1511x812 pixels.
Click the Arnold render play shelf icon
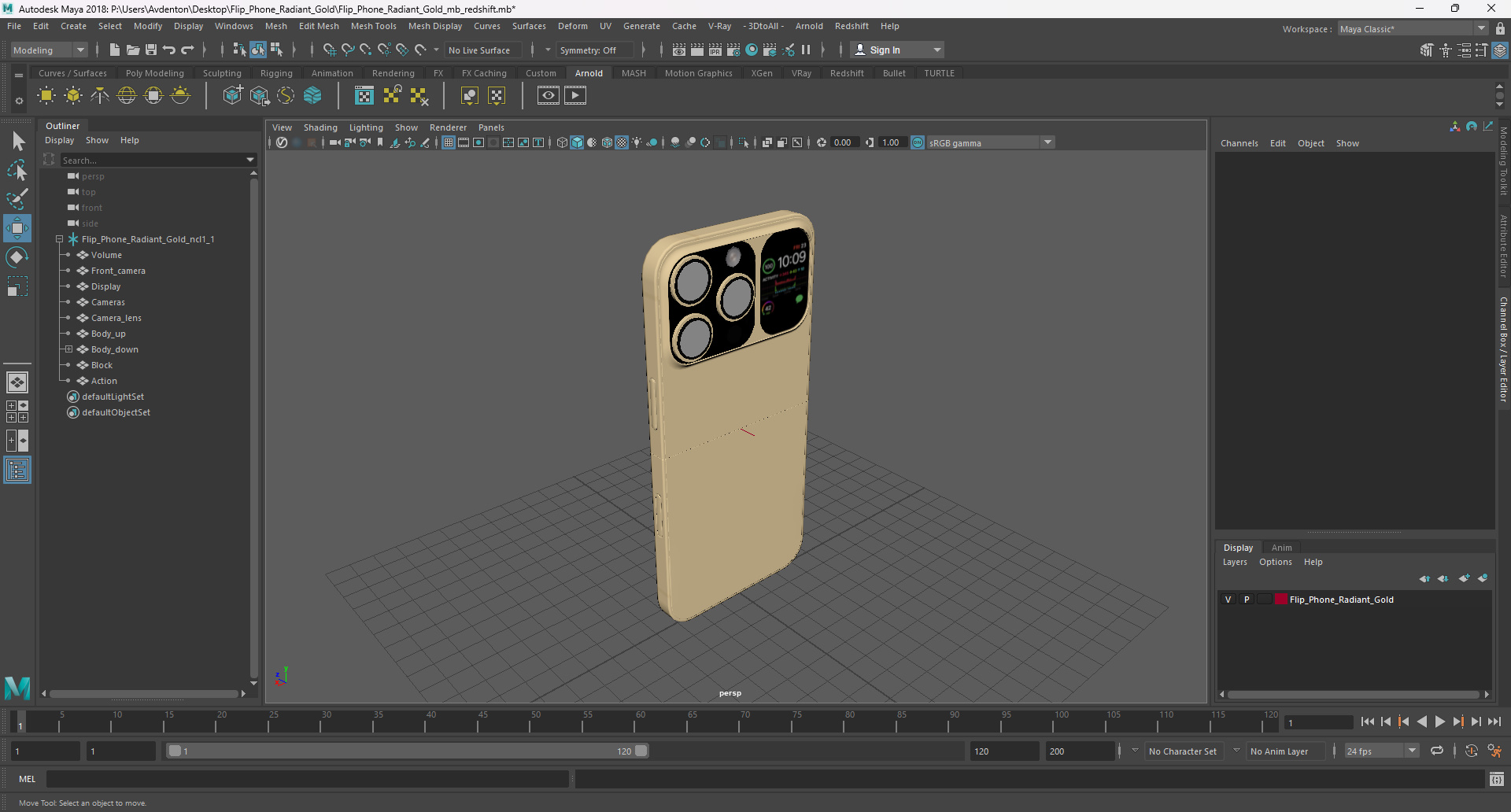pos(575,96)
